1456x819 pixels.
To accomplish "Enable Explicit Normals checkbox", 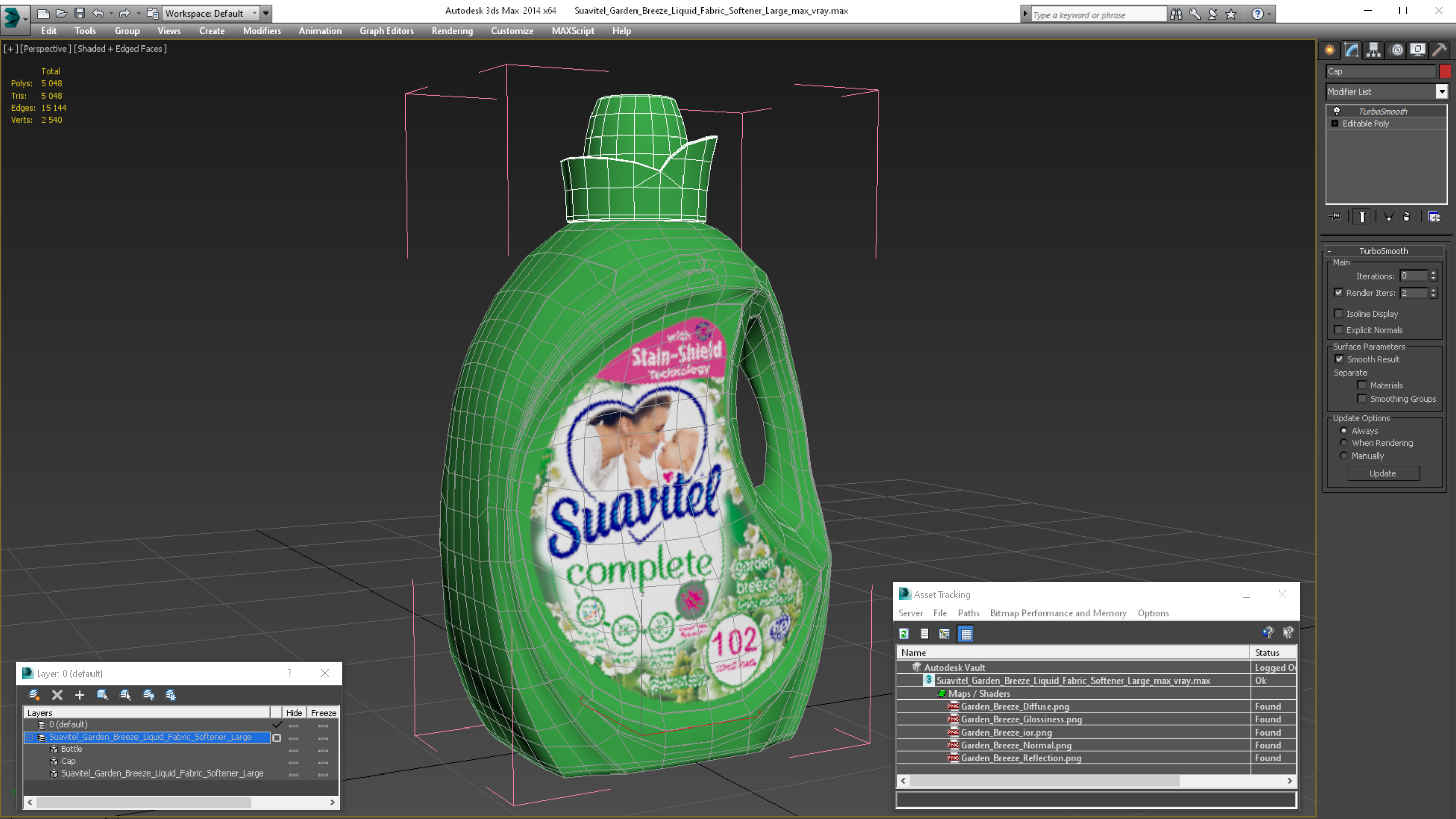I will tap(1338, 329).
